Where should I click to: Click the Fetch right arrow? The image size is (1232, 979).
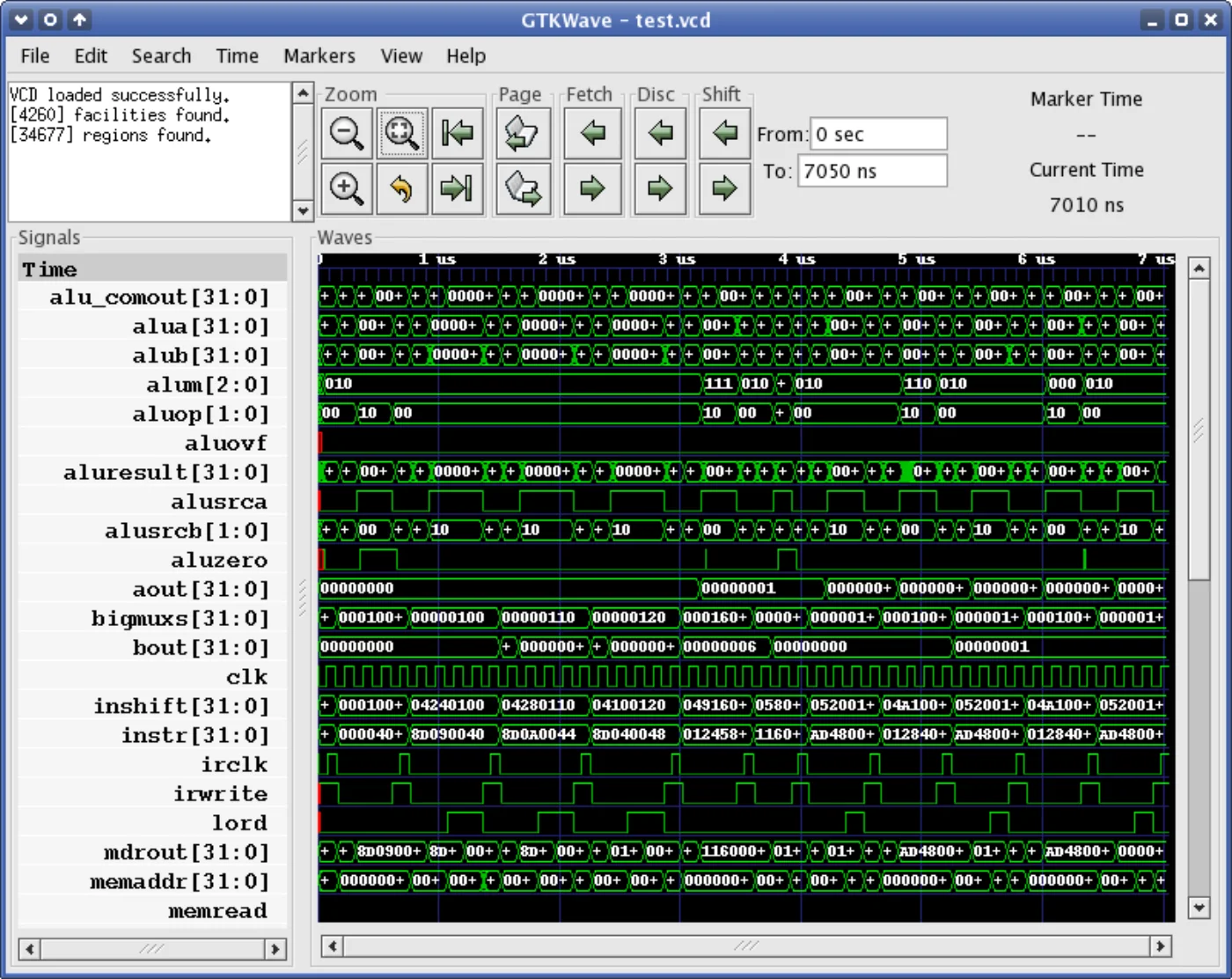pyautogui.click(x=593, y=188)
